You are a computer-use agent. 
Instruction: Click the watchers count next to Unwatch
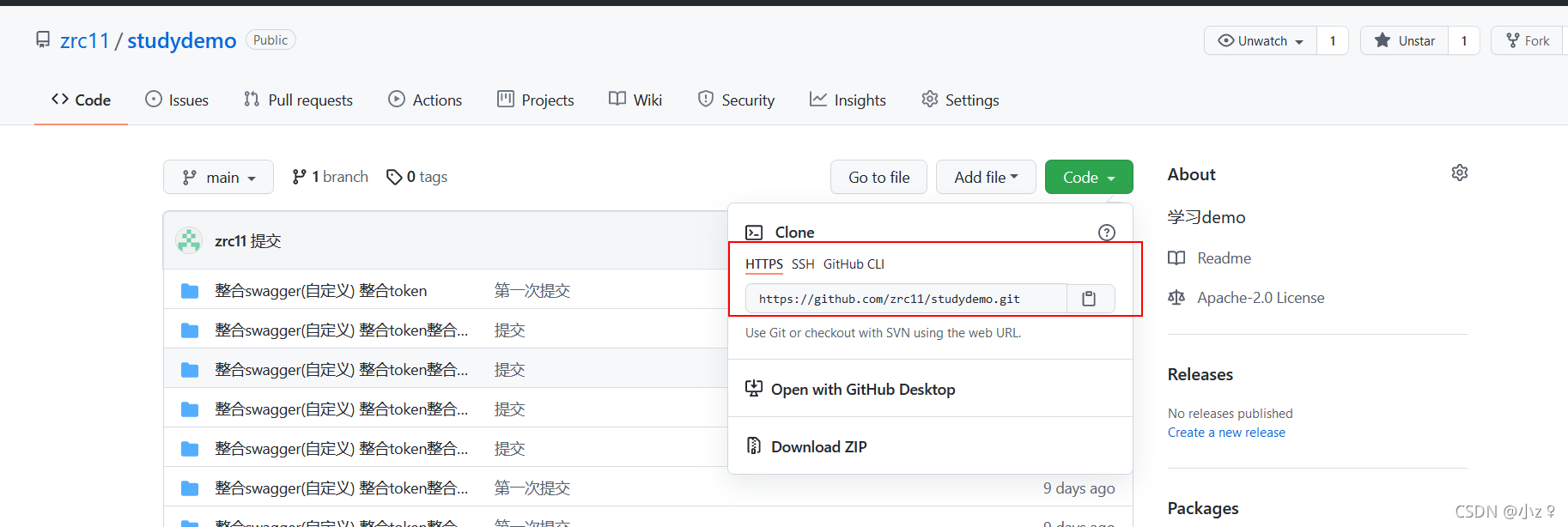1333,40
